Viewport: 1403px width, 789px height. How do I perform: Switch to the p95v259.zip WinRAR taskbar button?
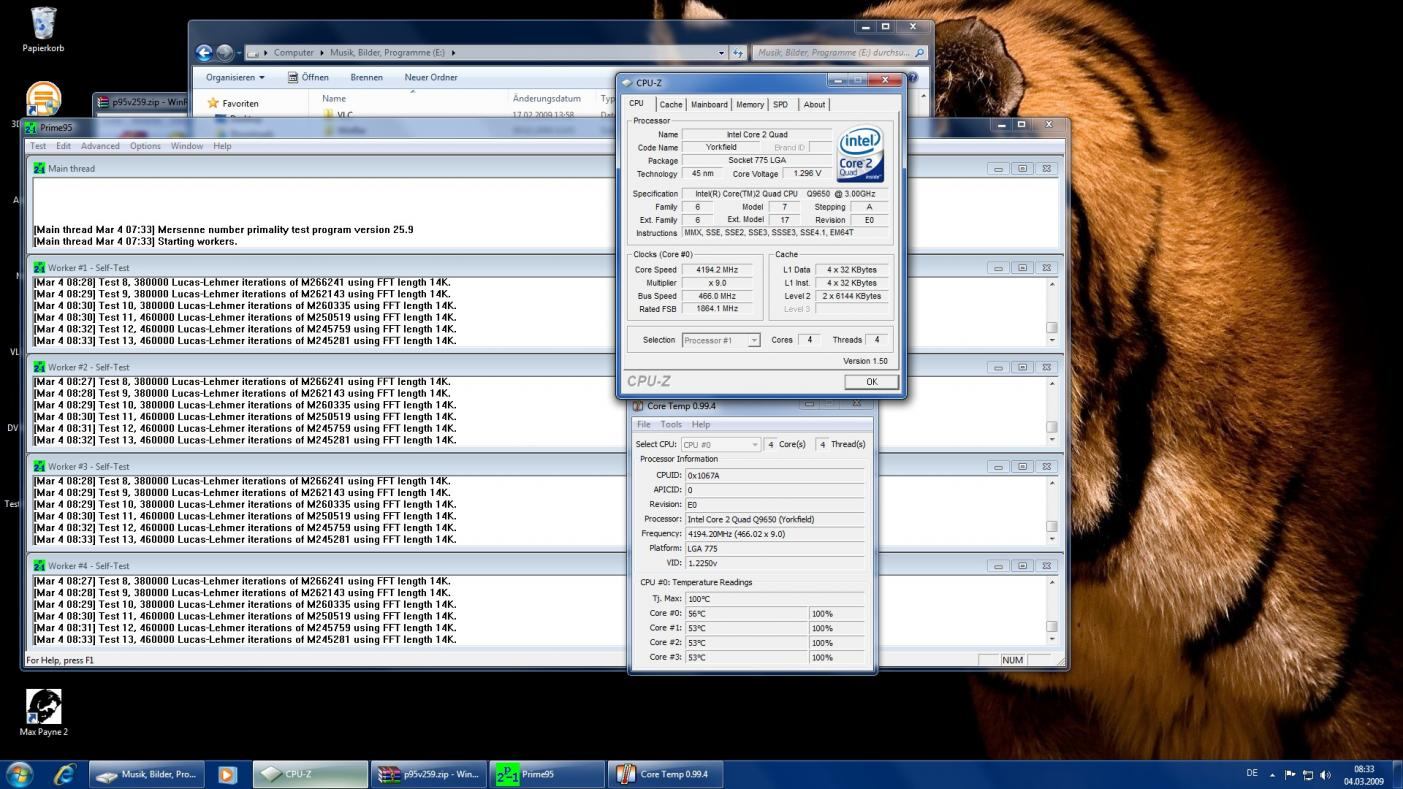point(430,774)
